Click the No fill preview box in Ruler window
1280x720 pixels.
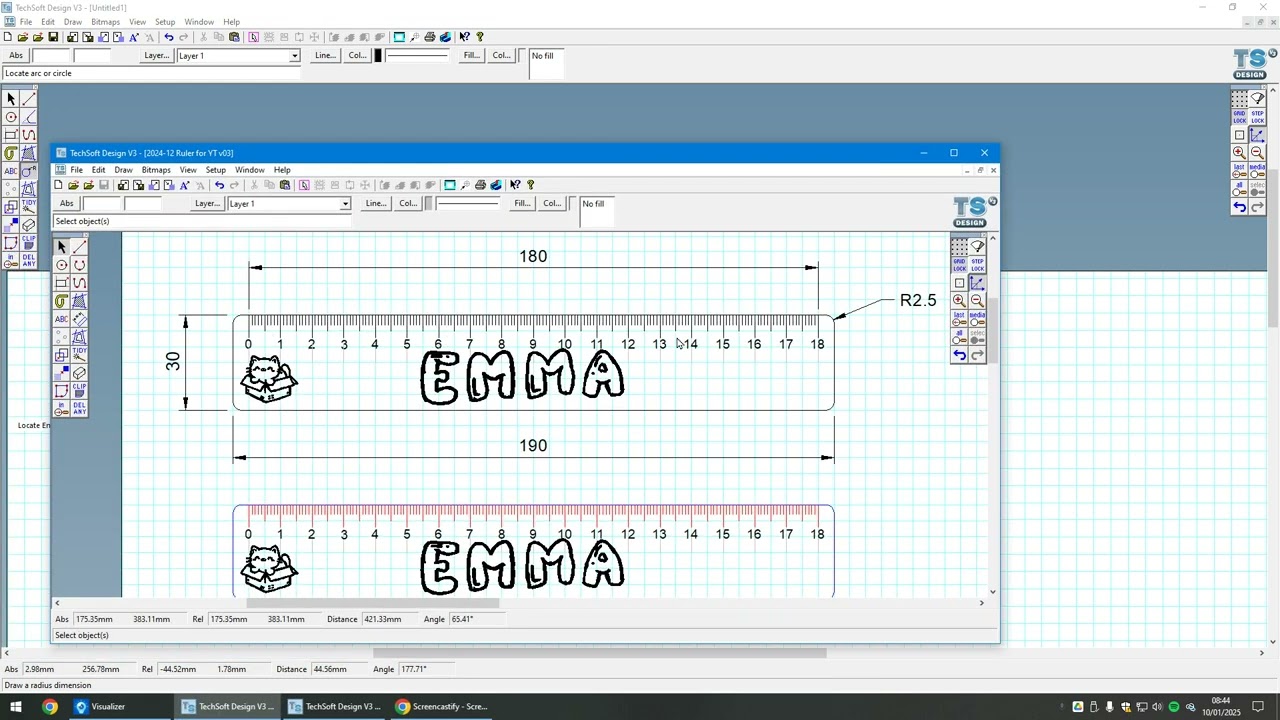coord(596,212)
